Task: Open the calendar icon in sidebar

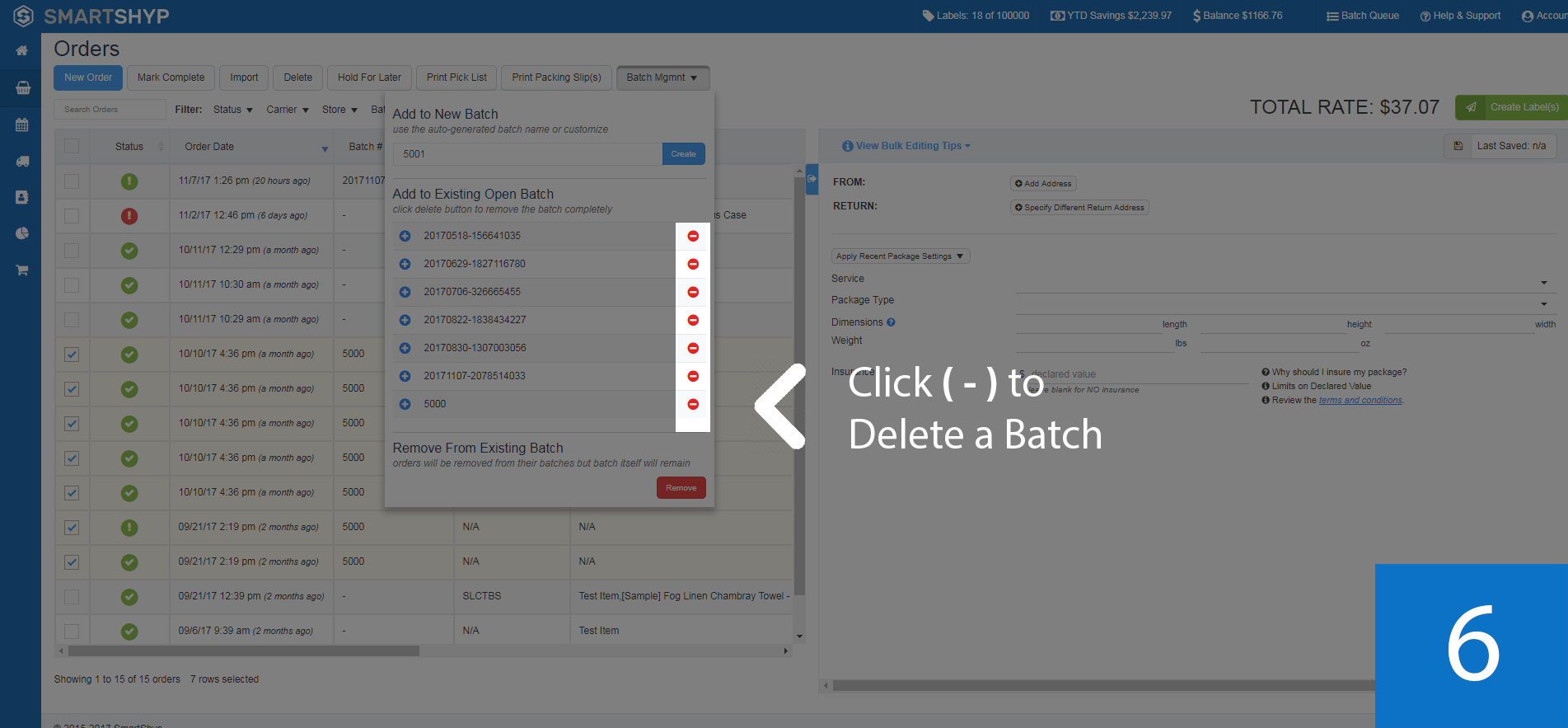Action: click(x=22, y=125)
